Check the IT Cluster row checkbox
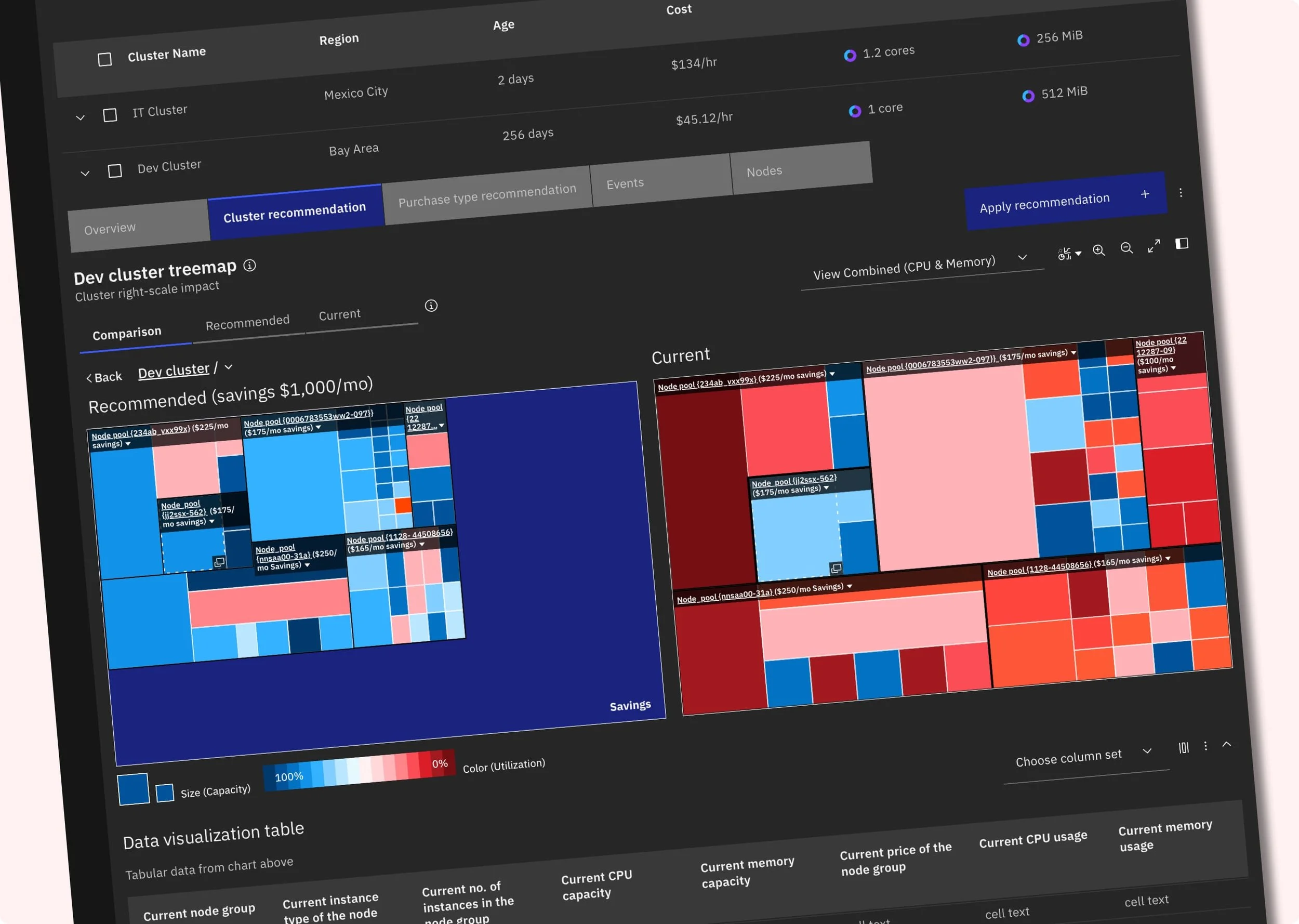 click(110, 115)
